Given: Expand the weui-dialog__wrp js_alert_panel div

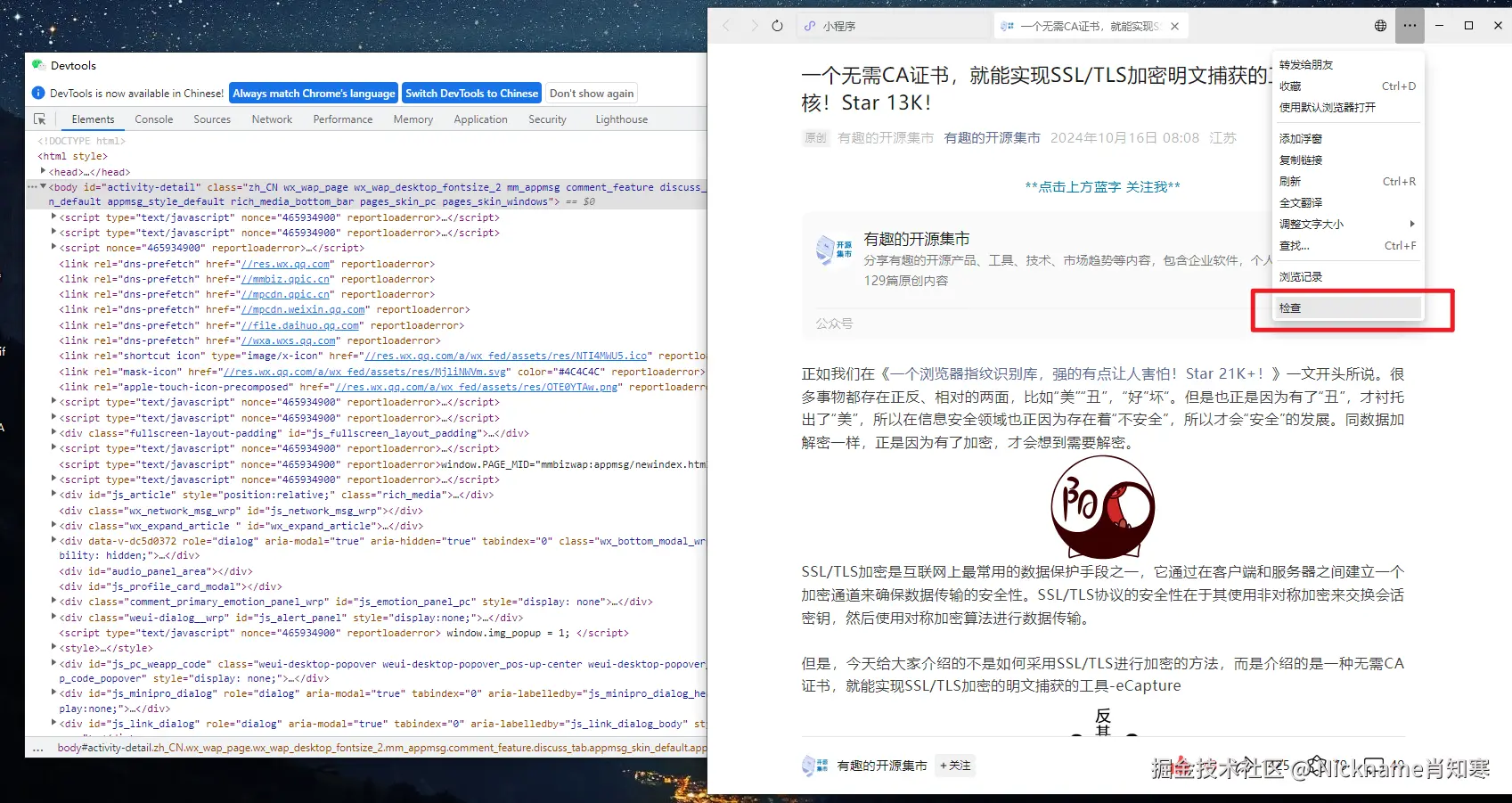Looking at the screenshot, I should (x=54, y=618).
